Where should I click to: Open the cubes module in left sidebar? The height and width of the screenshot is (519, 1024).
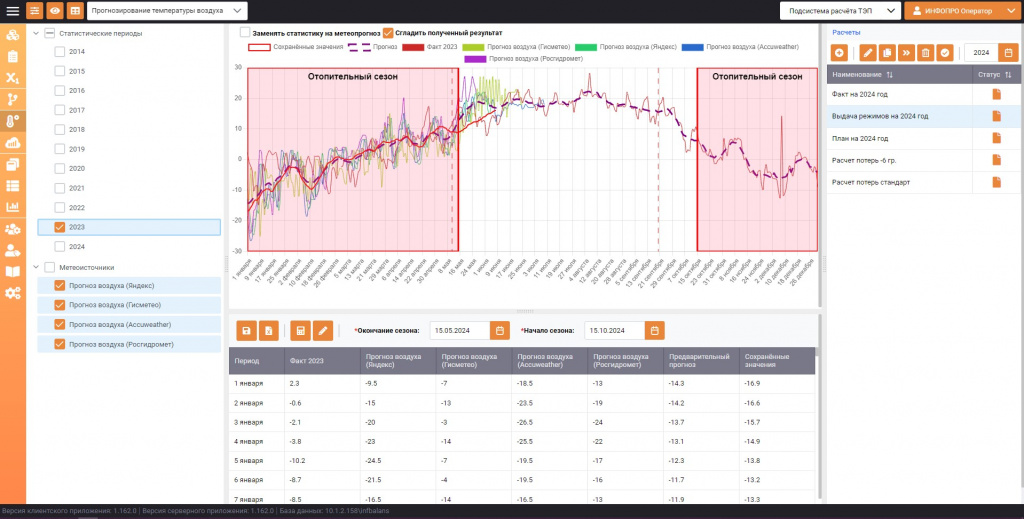[x=12, y=35]
